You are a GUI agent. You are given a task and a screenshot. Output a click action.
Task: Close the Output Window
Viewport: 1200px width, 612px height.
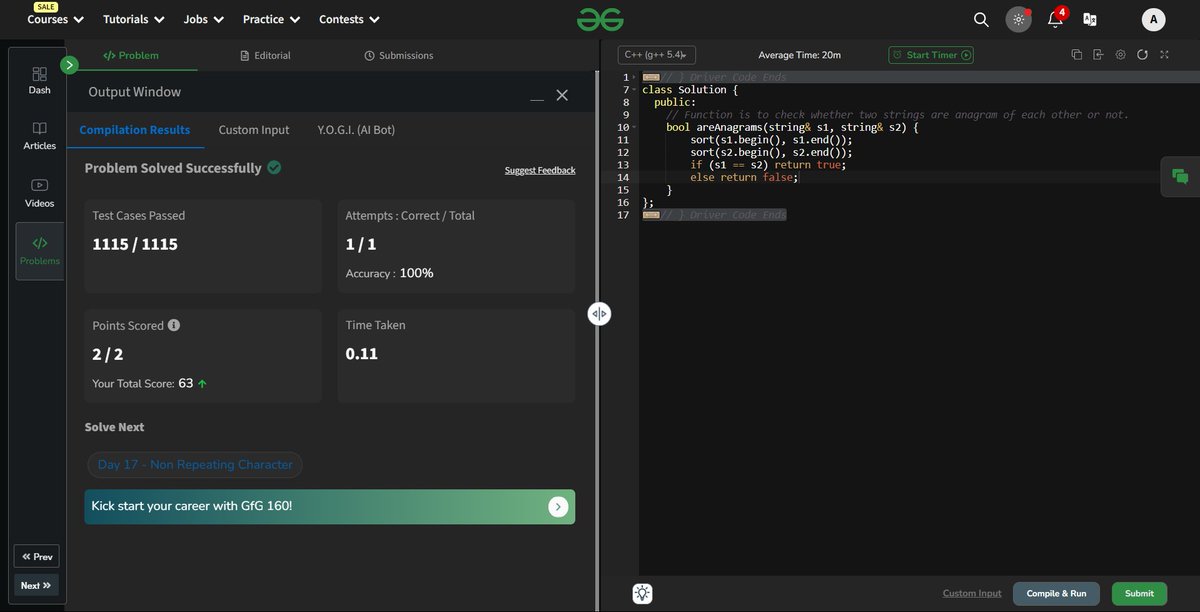coord(562,95)
